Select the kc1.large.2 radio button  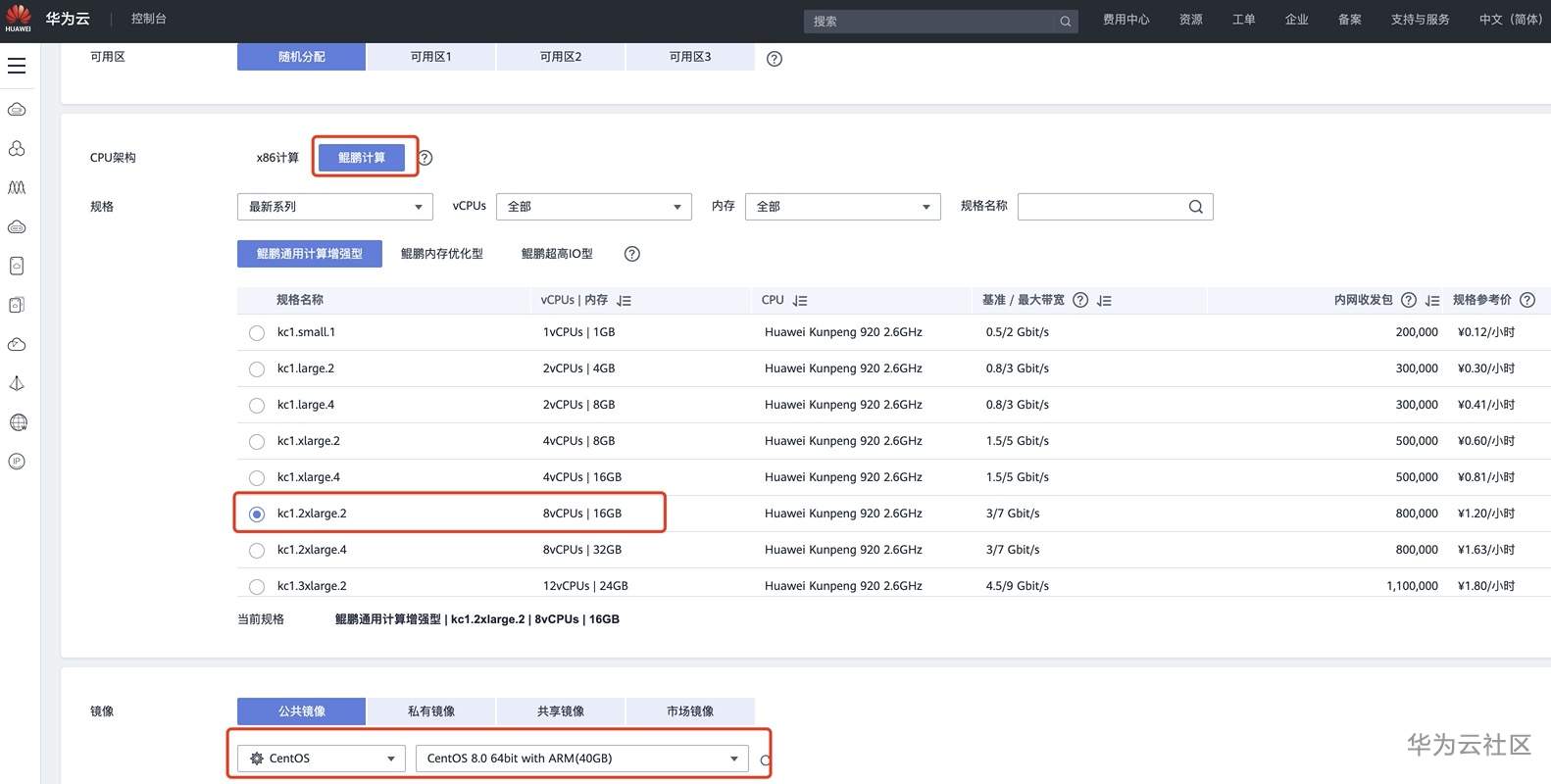(x=257, y=369)
